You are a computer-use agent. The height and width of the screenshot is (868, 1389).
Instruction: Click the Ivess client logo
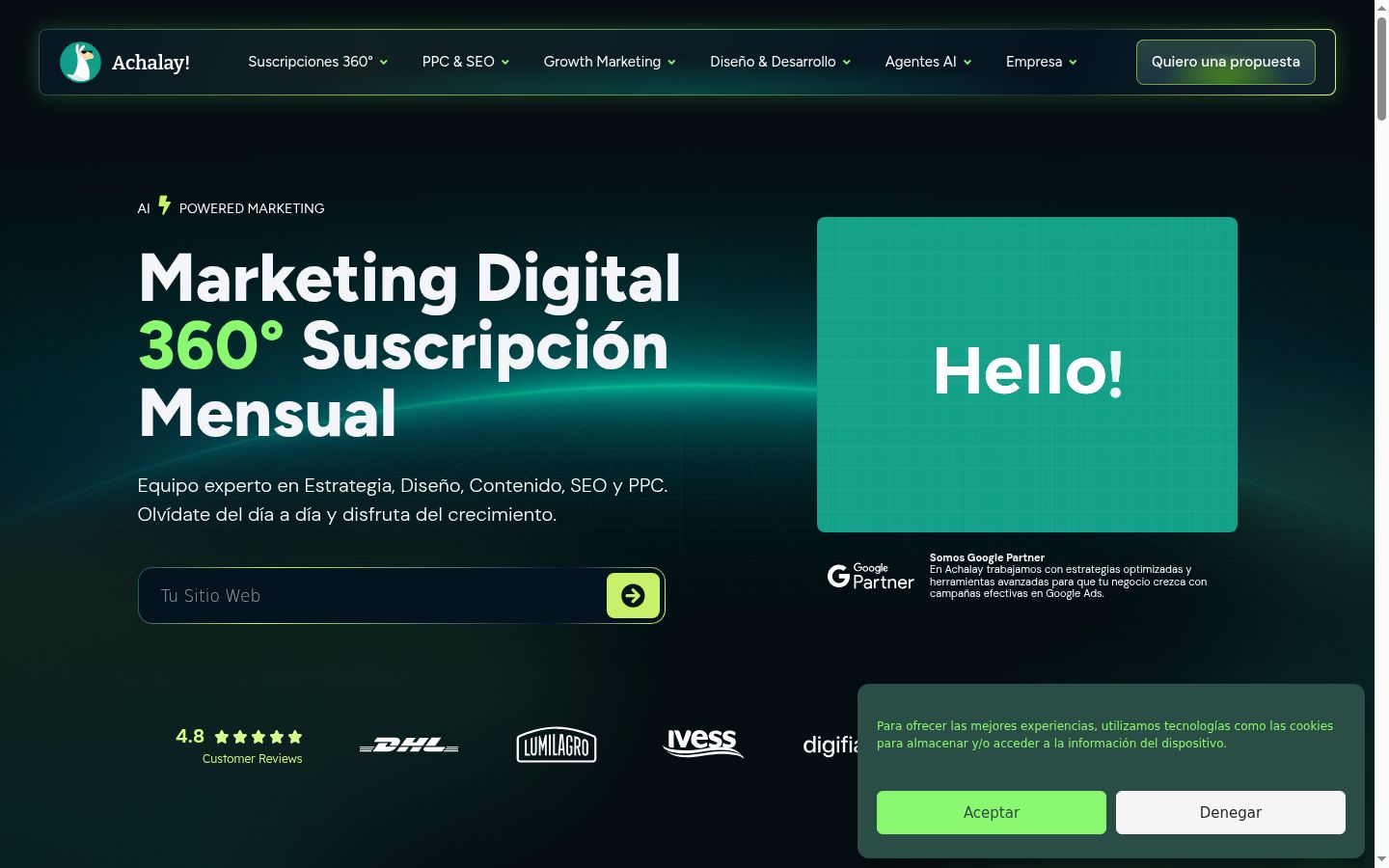[703, 743]
